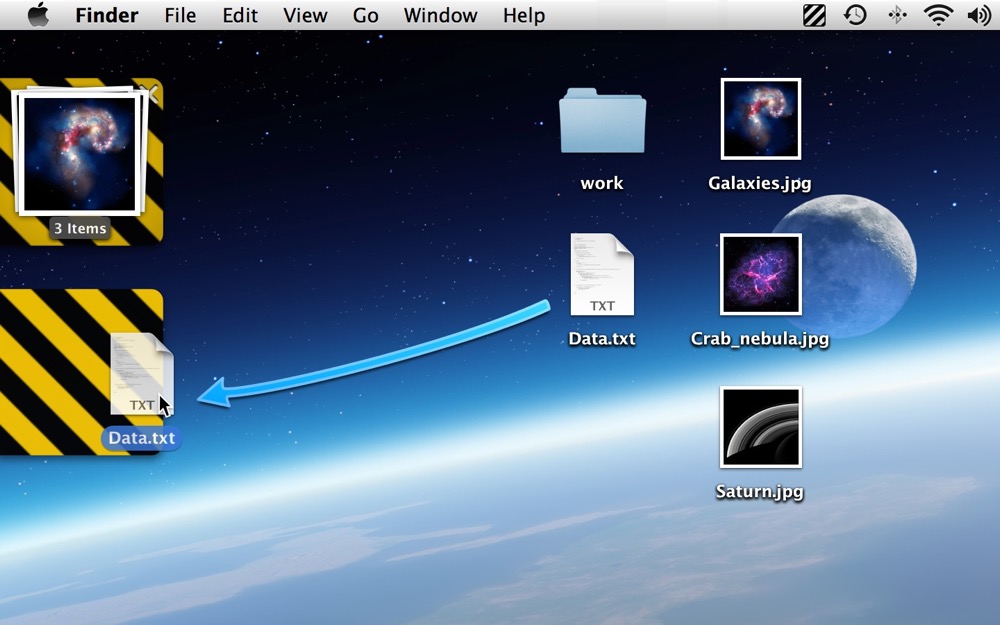This screenshot has width=1000, height=625.
Task: Select the Saturn.jpg thumbnail
Action: click(x=760, y=427)
